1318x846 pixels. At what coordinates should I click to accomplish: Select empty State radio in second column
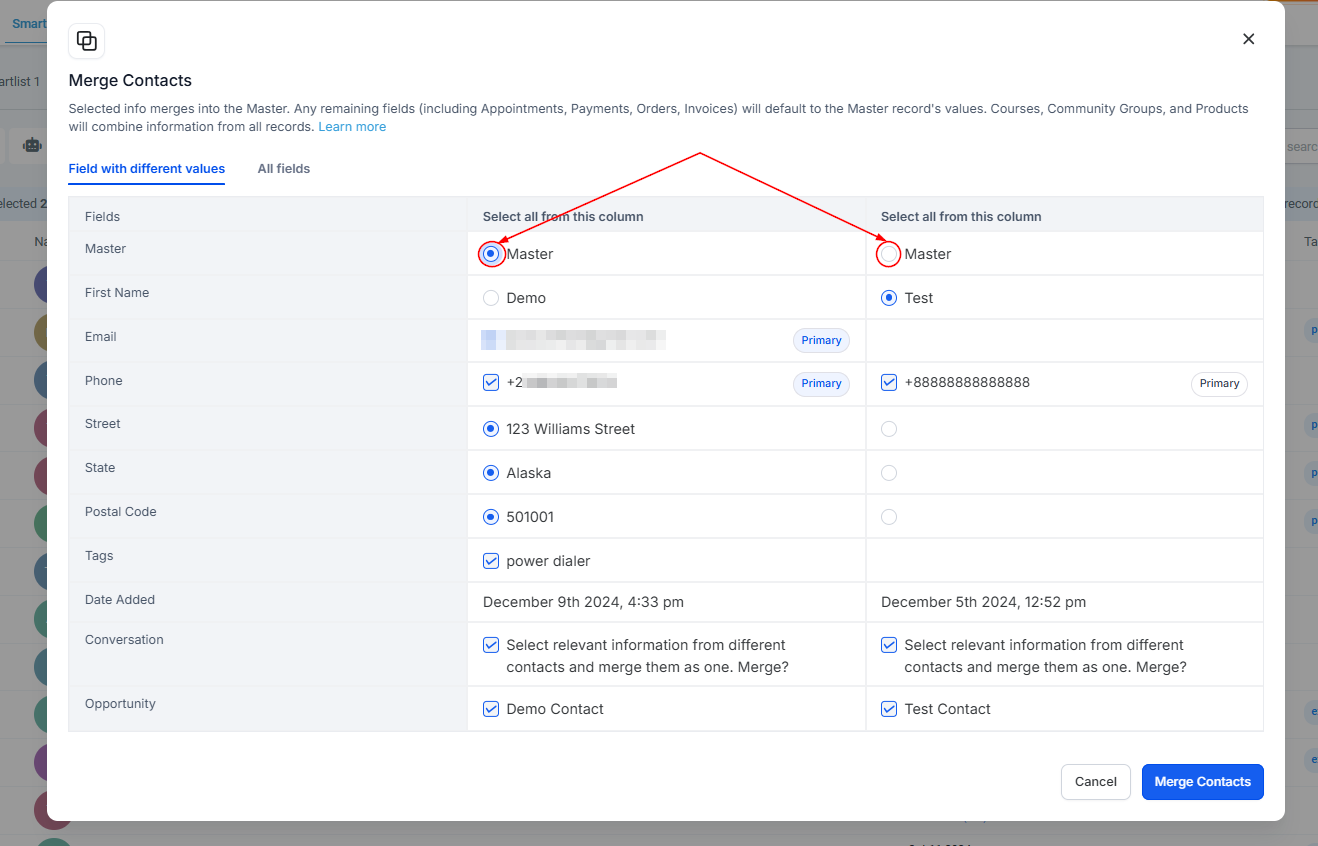pos(889,473)
